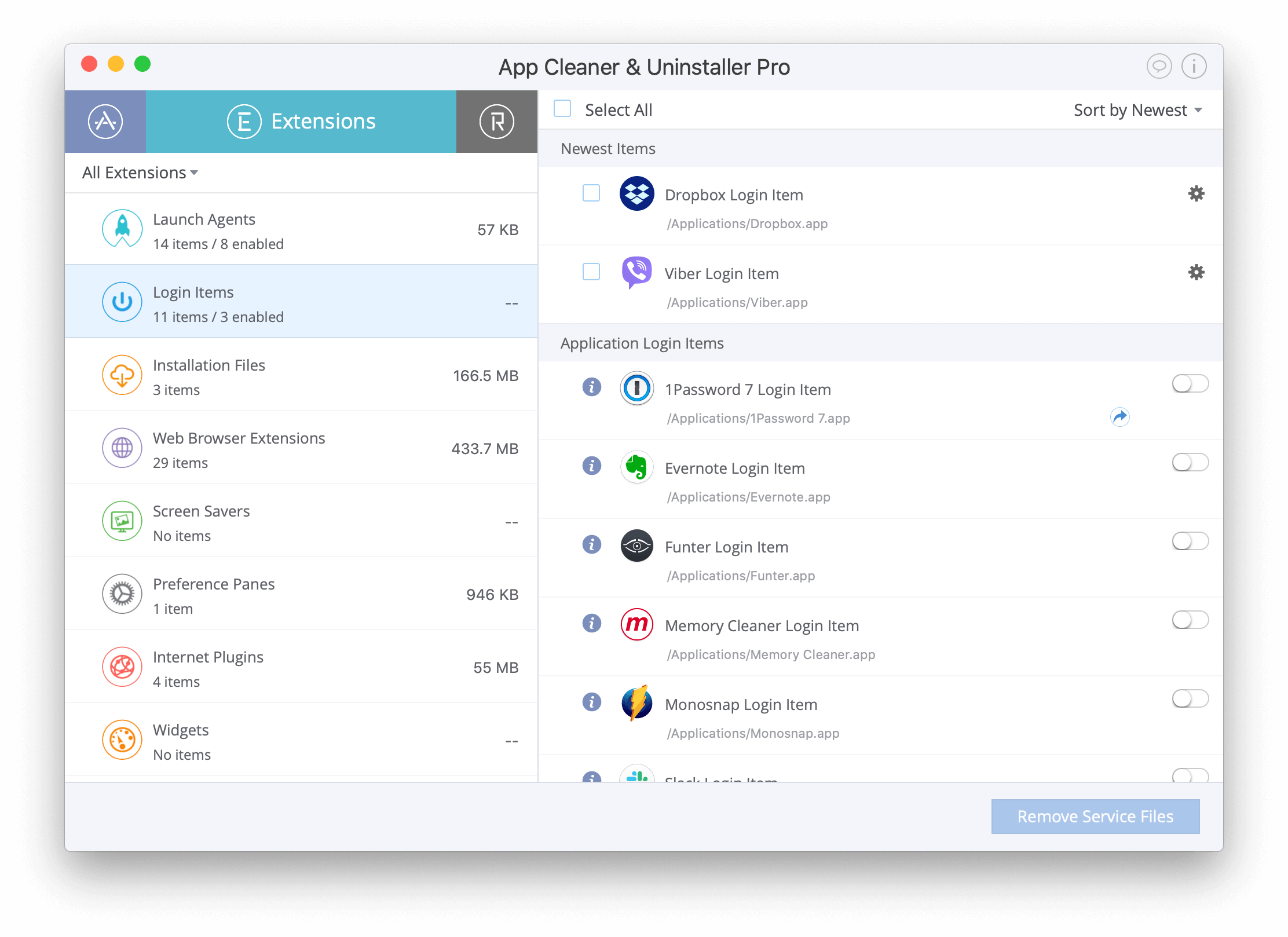This screenshot has height=937, width=1288.
Task: Open the Sort by Newest dropdown
Action: click(x=1136, y=110)
